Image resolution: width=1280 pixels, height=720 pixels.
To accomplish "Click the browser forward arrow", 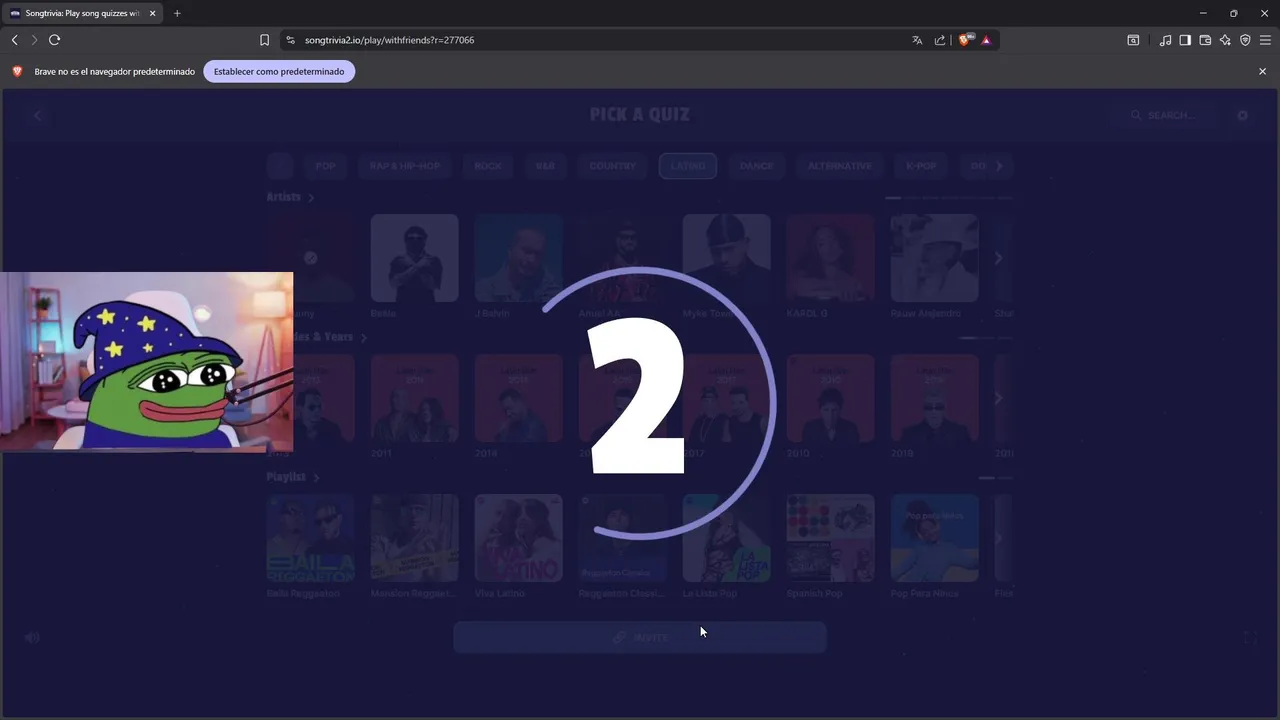I will 34,40.
